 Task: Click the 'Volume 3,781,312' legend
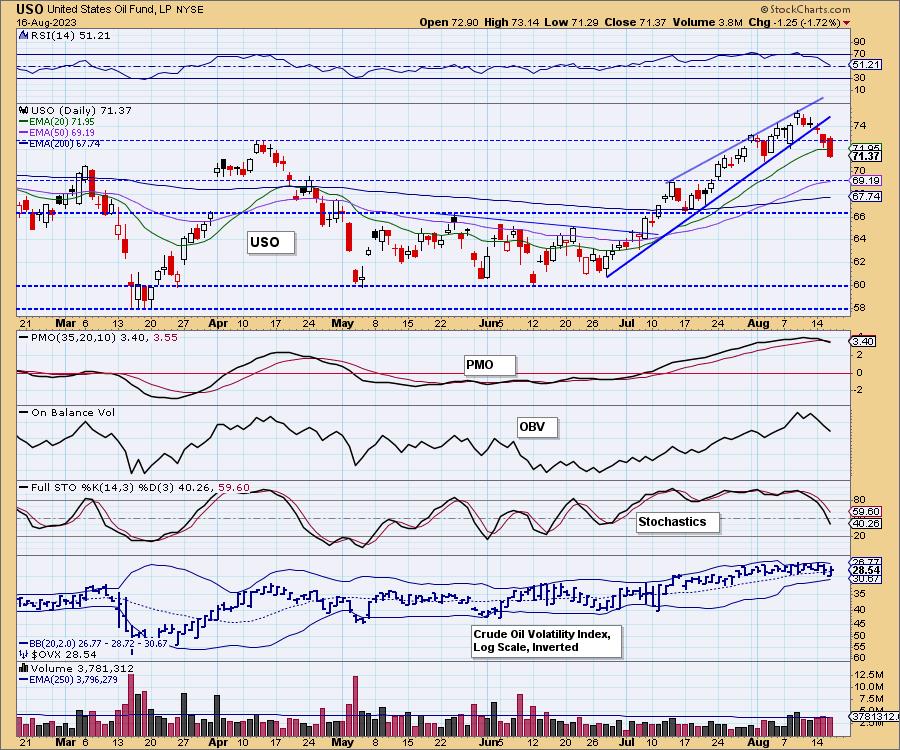click(x=77, y=668)
